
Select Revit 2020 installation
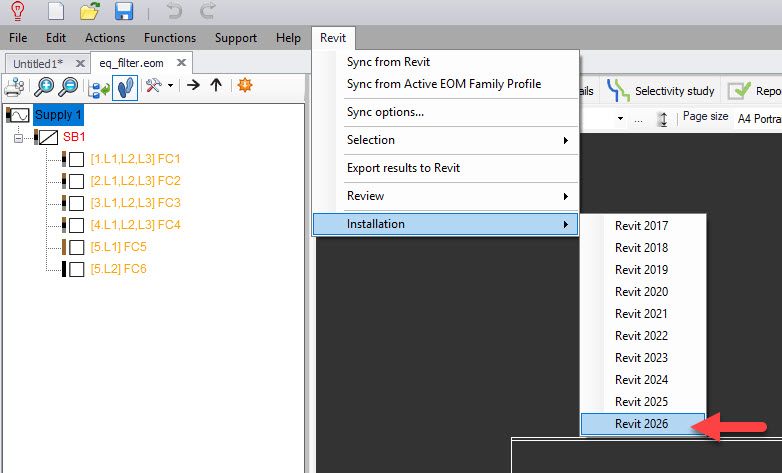643,292
